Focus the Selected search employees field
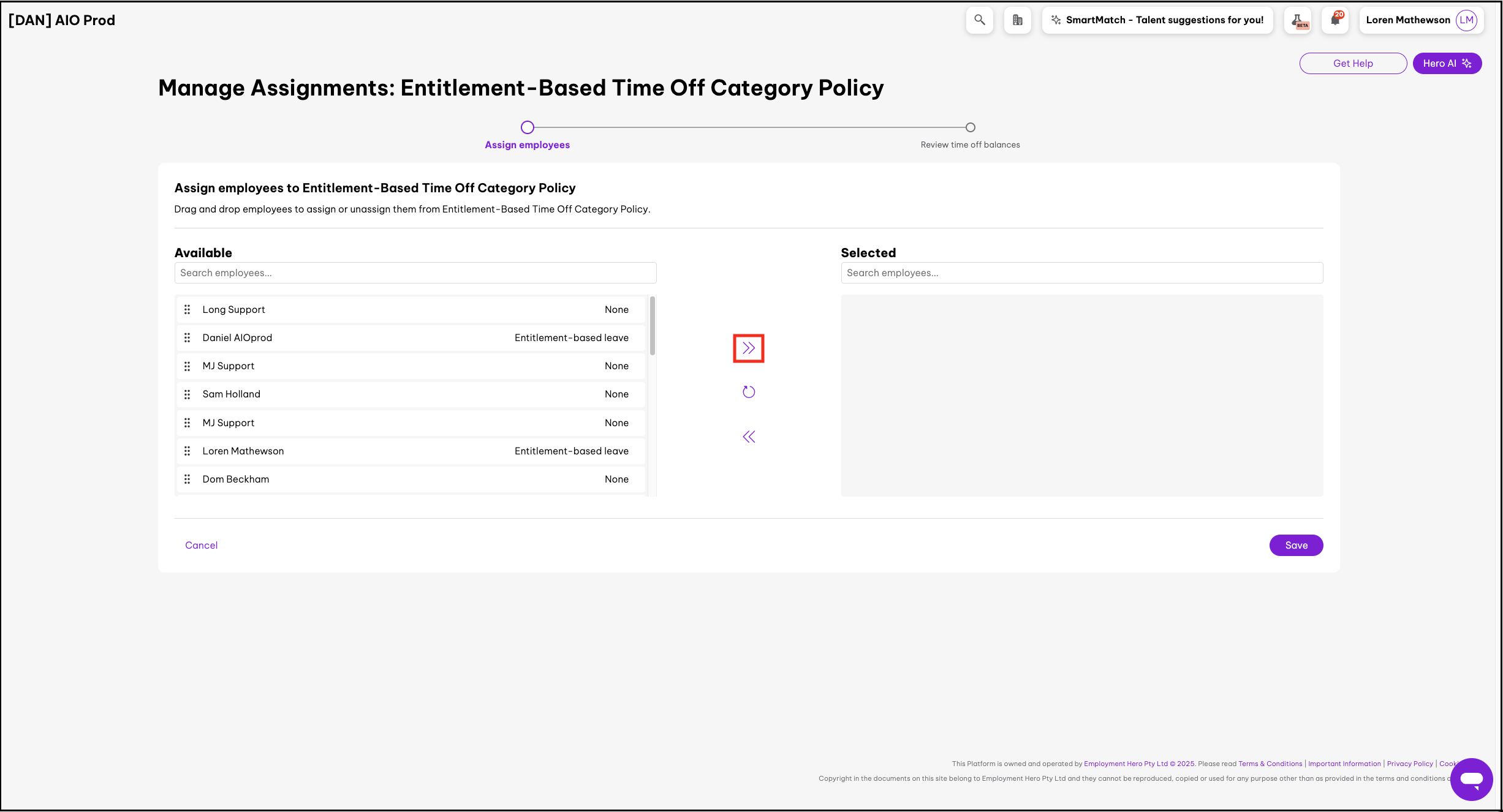Screen dimensions: 1503x812 coord(1081,273)
